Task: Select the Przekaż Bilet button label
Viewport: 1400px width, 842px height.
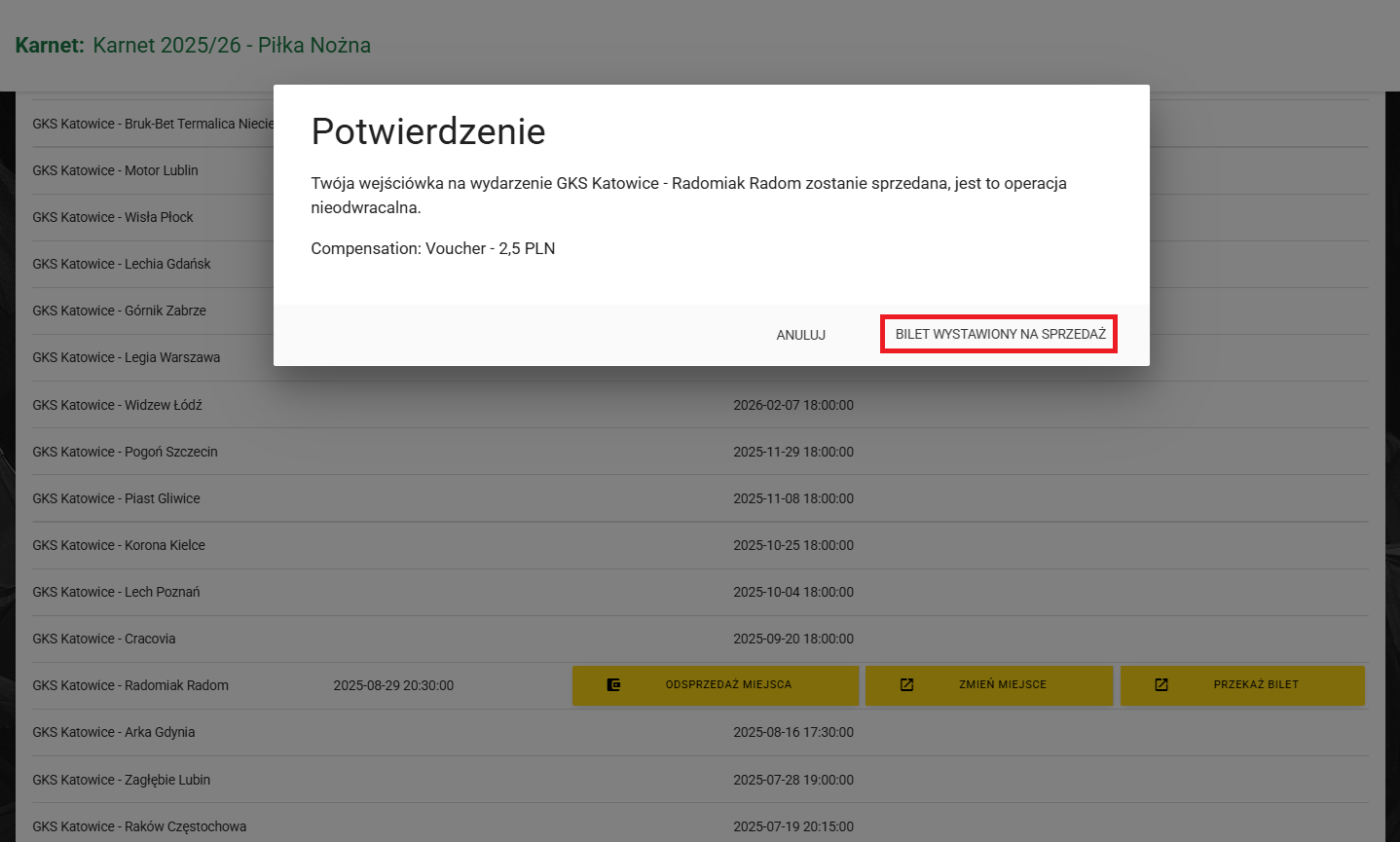Action: pos(1256,685)
